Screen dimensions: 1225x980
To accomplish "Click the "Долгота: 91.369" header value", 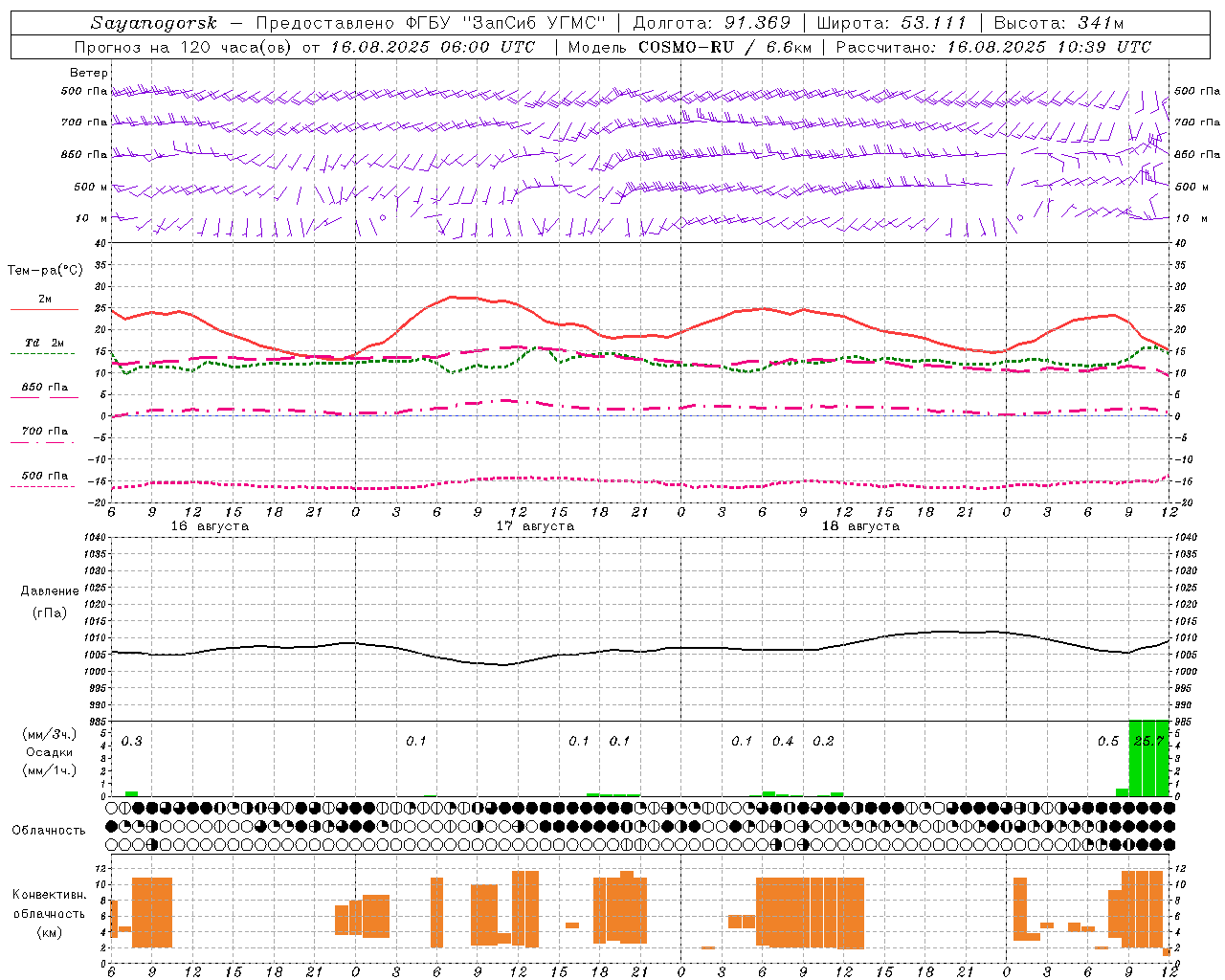I will [712, 23].
